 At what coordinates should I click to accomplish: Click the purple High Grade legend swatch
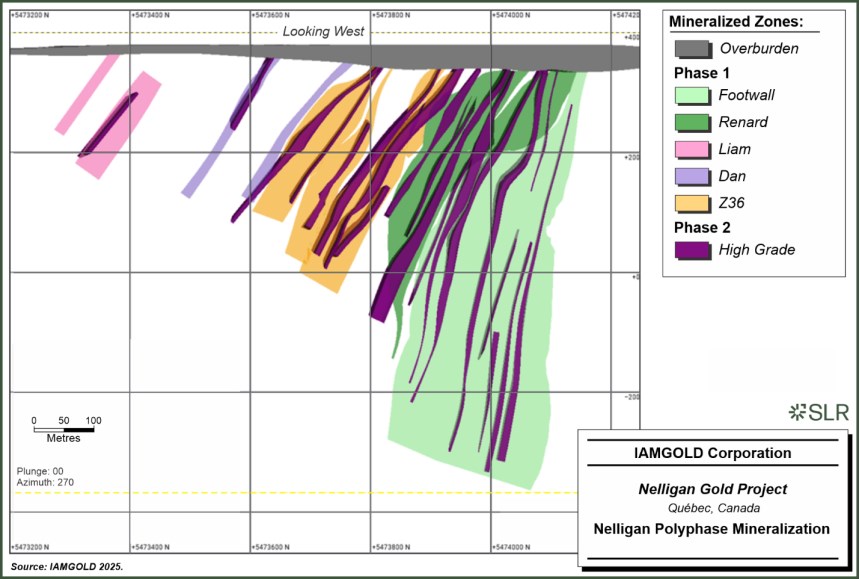coord(691,250)
